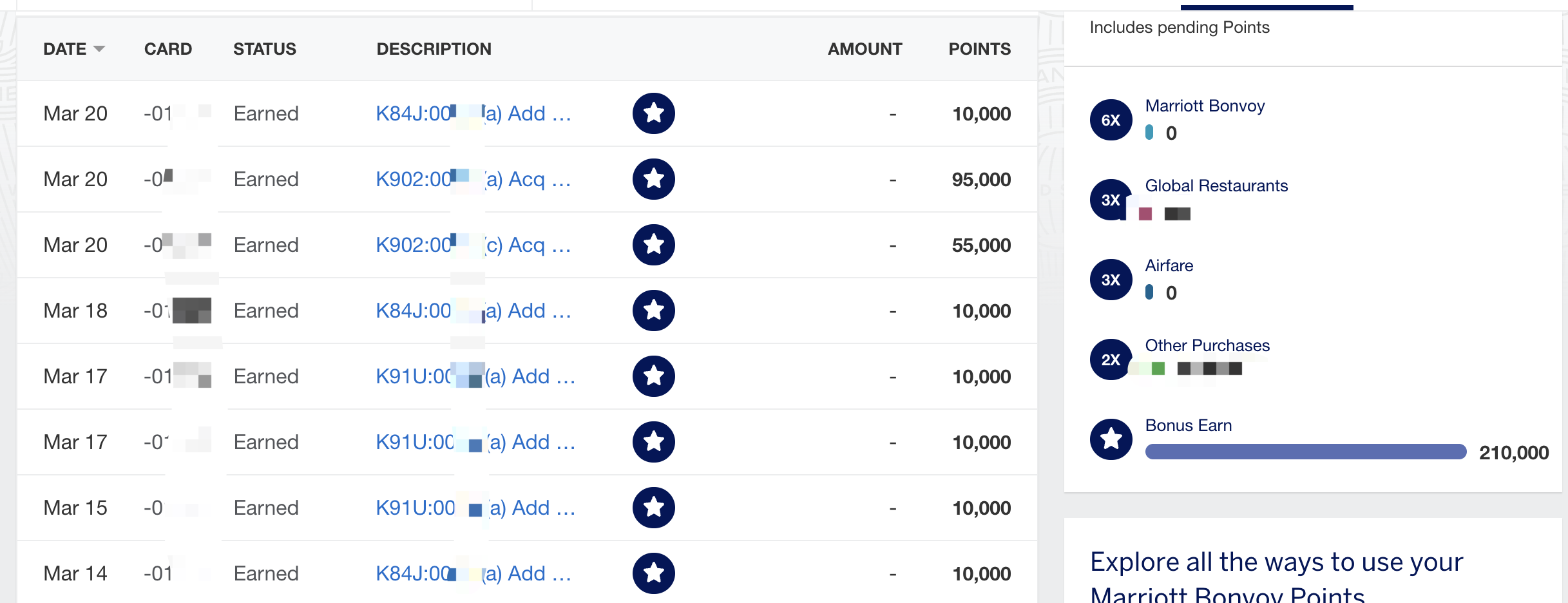Click star icon on Mar 18 row
This screenshot has height=603, width=1568.
653,311
